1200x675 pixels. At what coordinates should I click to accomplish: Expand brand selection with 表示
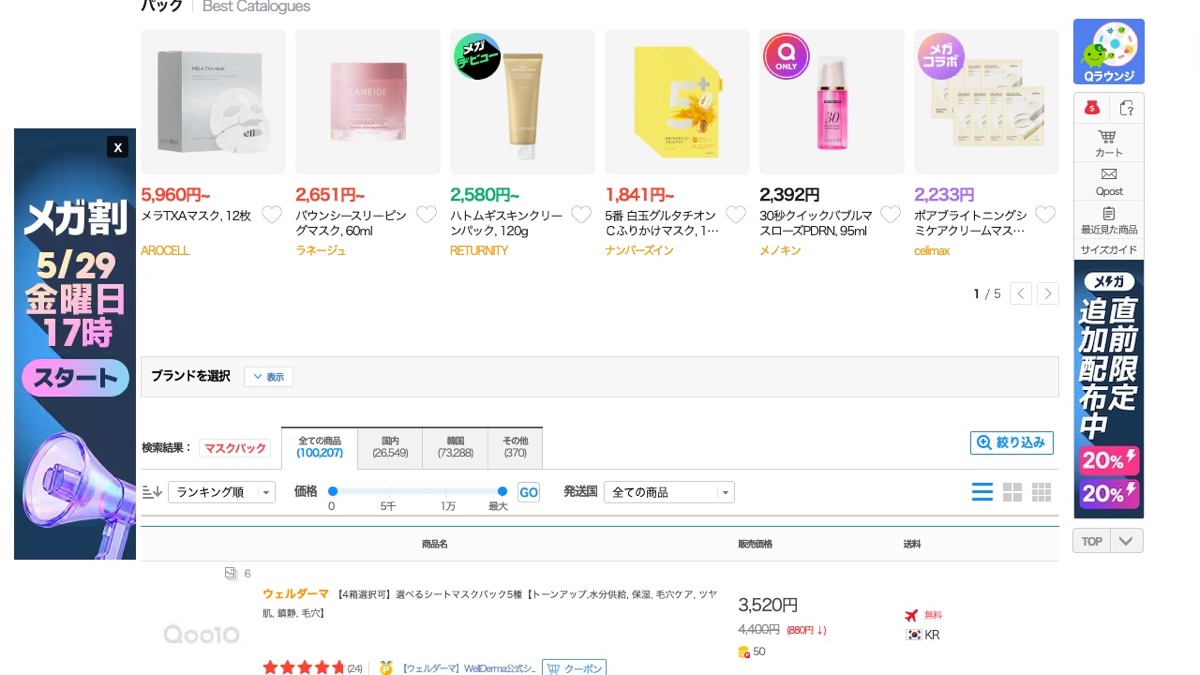pos(269,377)
